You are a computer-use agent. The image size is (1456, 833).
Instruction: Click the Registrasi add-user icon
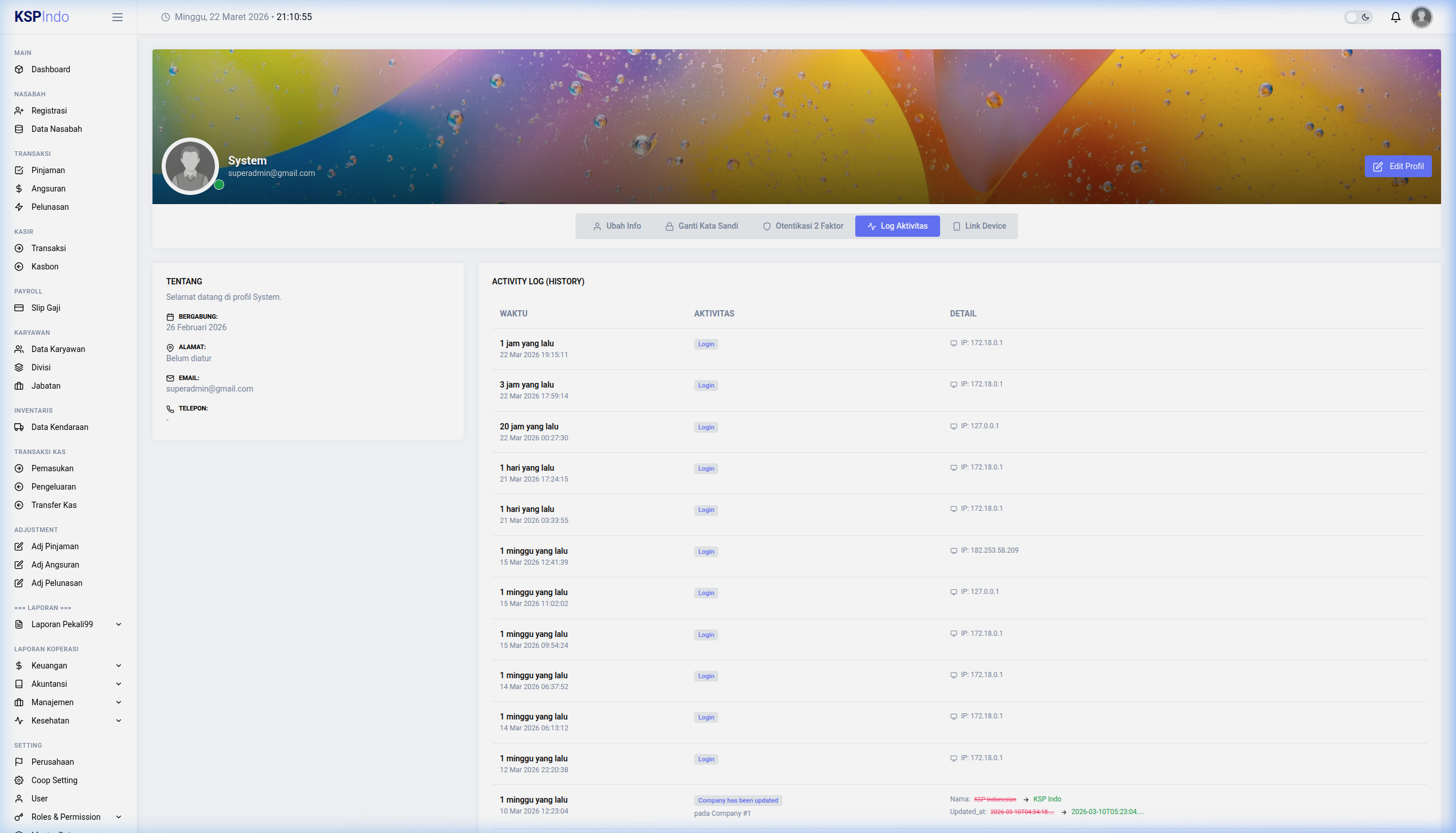point(19,111)
